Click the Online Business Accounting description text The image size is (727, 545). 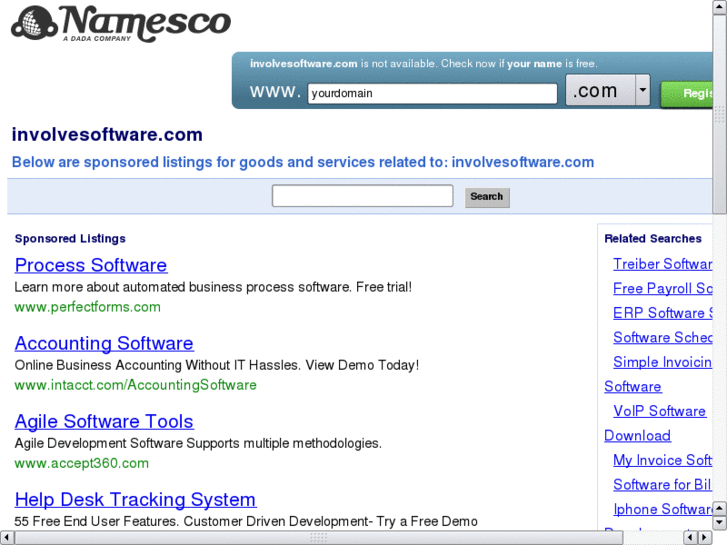click(217, 365)
